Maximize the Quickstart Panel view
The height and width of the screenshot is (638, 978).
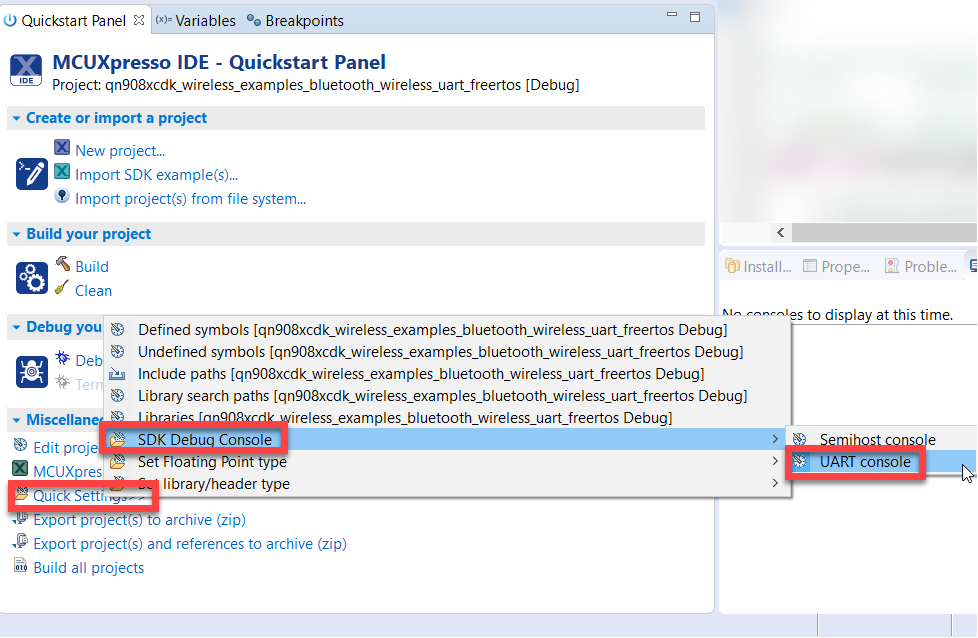[x=695, y=17]
